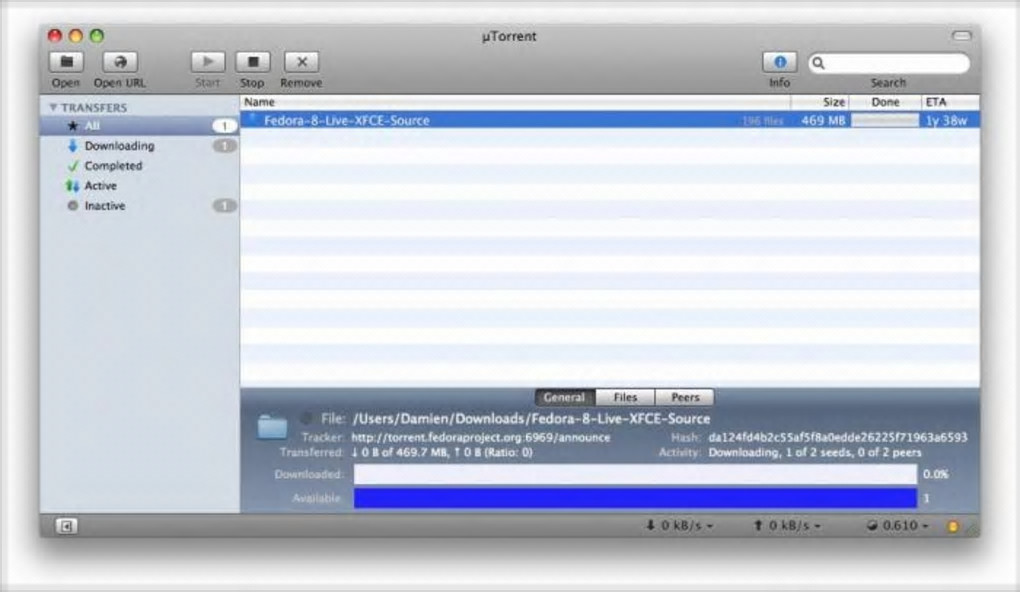This screenshot has width=1020, height=592.
Task: Switch to the Peers tab
Action: 685,397
